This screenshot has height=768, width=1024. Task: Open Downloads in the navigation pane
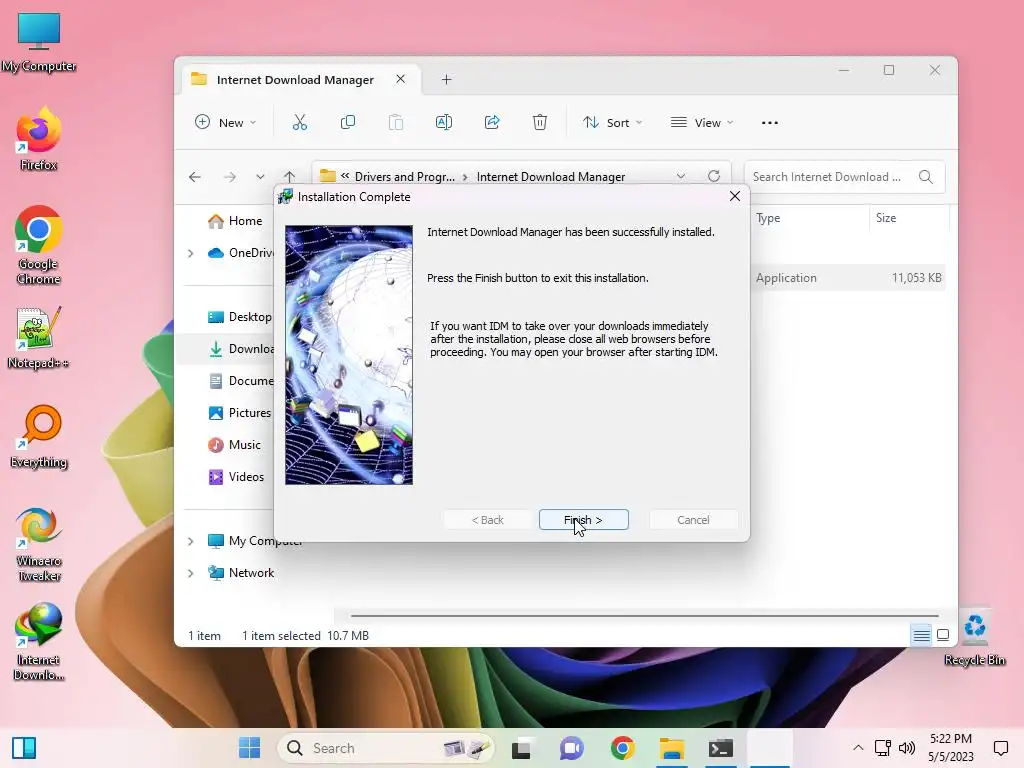pos(239,349)
